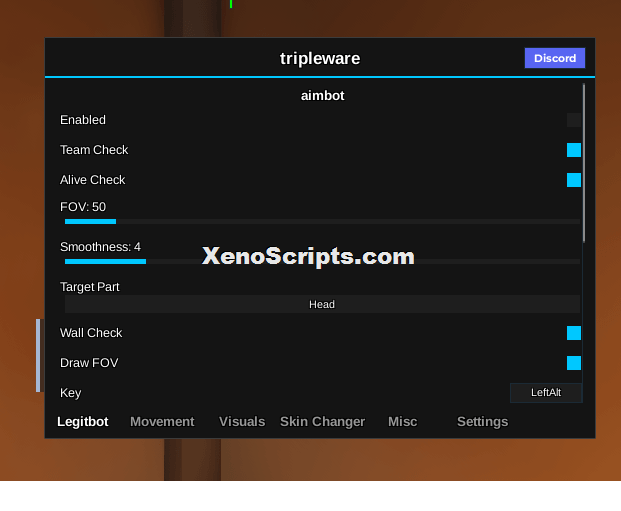Viewport: 621px width, 511px height.
Task: Toggle the Wall Check option
Action: [x=573, y=333]
